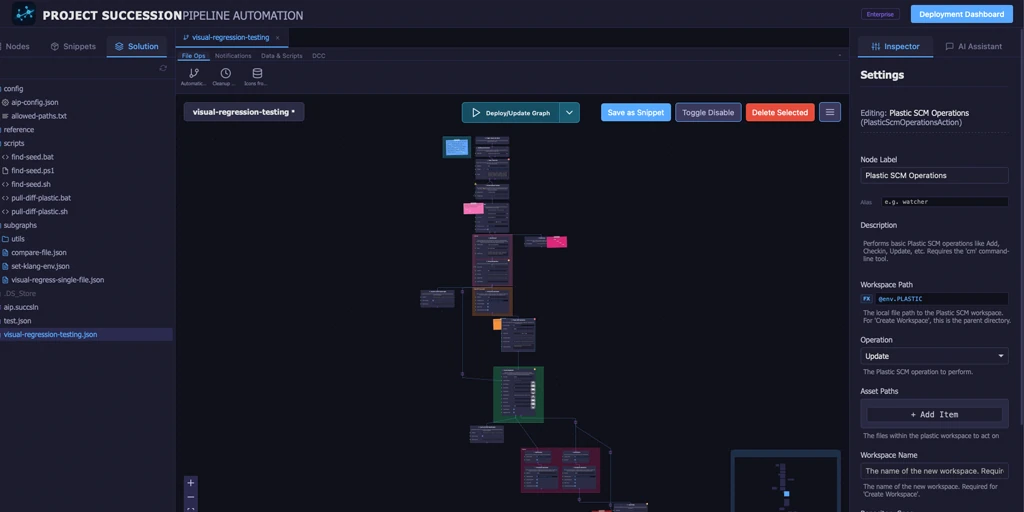Refresh the solution file tree
This screenshot has width=1024, height=512.
(163, 68)
